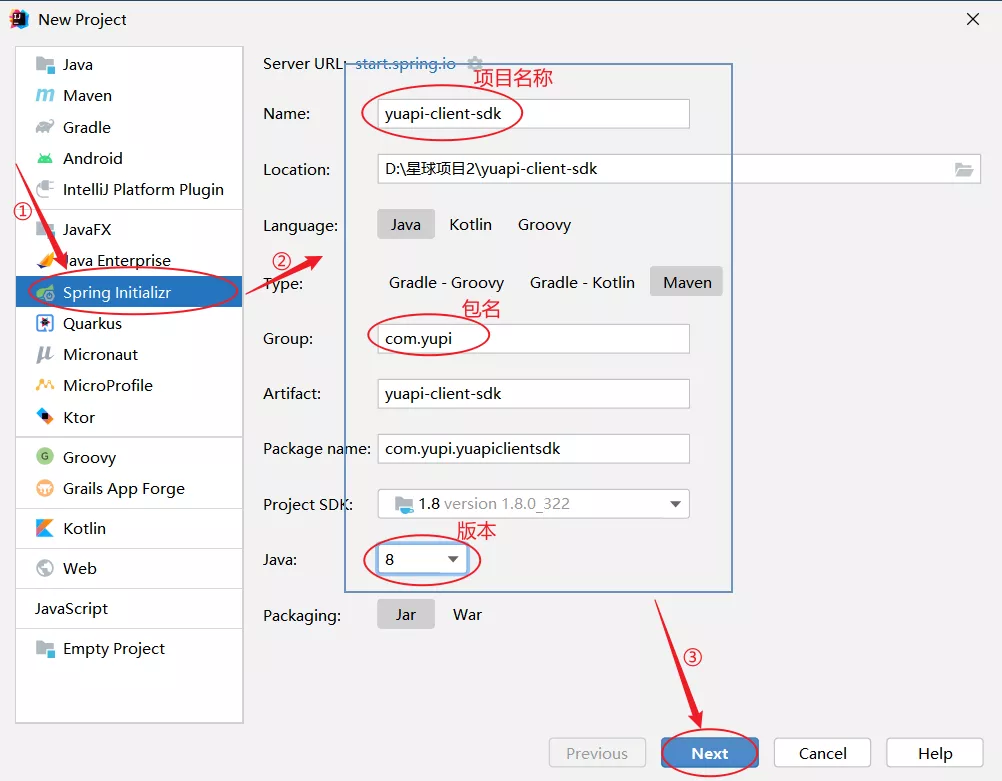The height and width of the screenshot is (781, 1002).
Task: Click the IntelliJ IDEA logo in title bar
Action: point(19,20)
